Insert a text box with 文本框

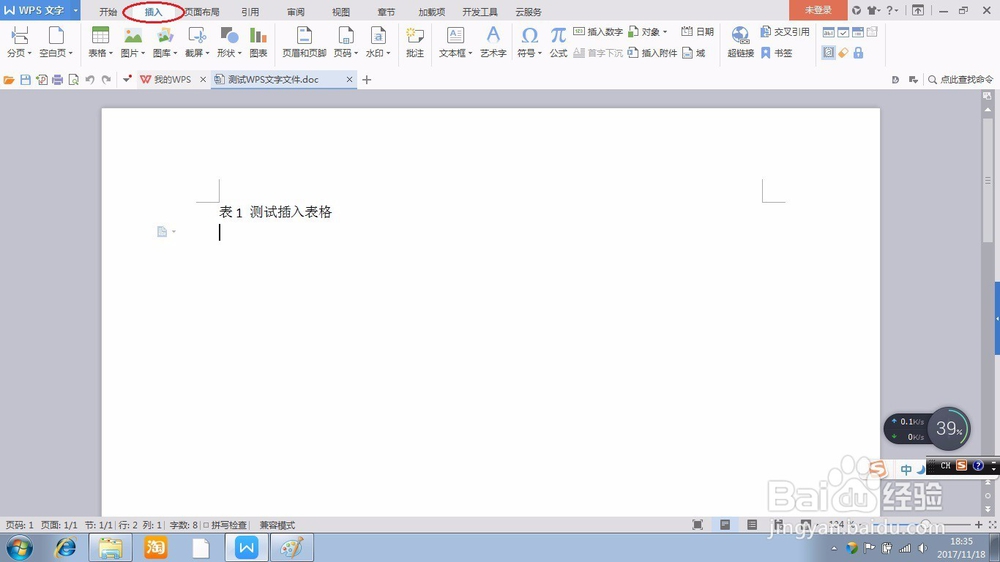click(x=455, y=42)
